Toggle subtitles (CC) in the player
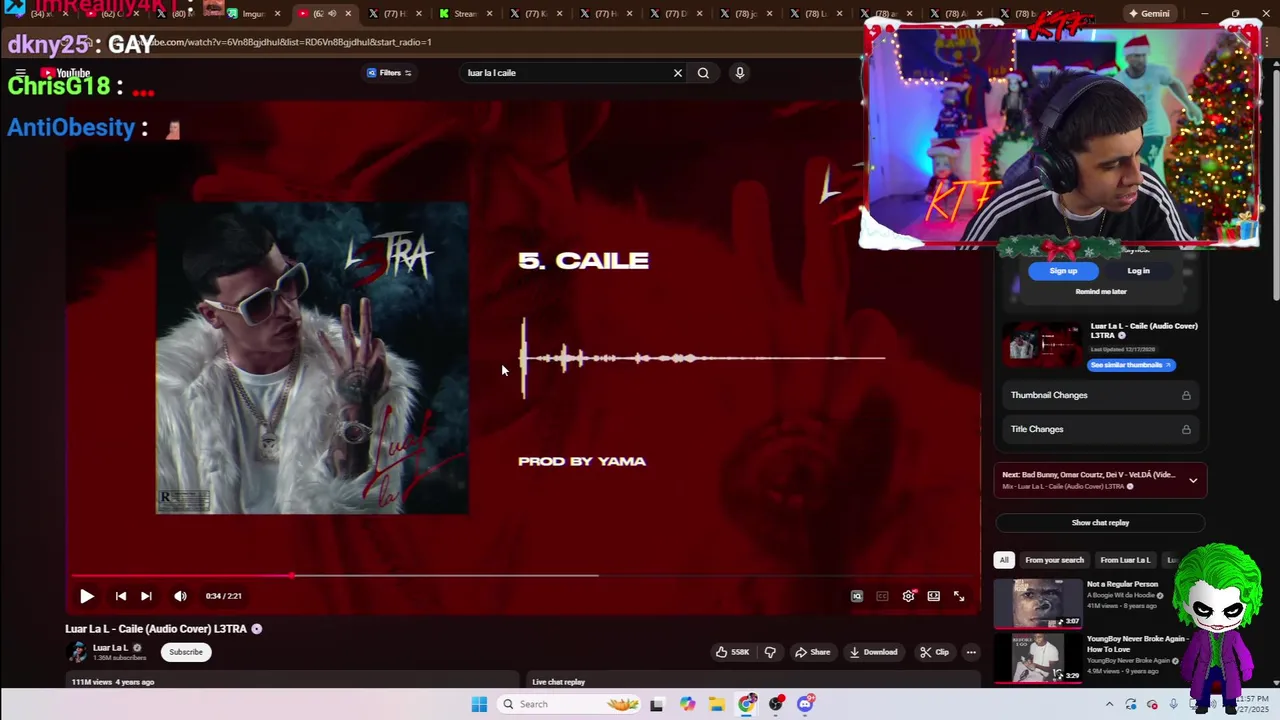 [882, 596]
